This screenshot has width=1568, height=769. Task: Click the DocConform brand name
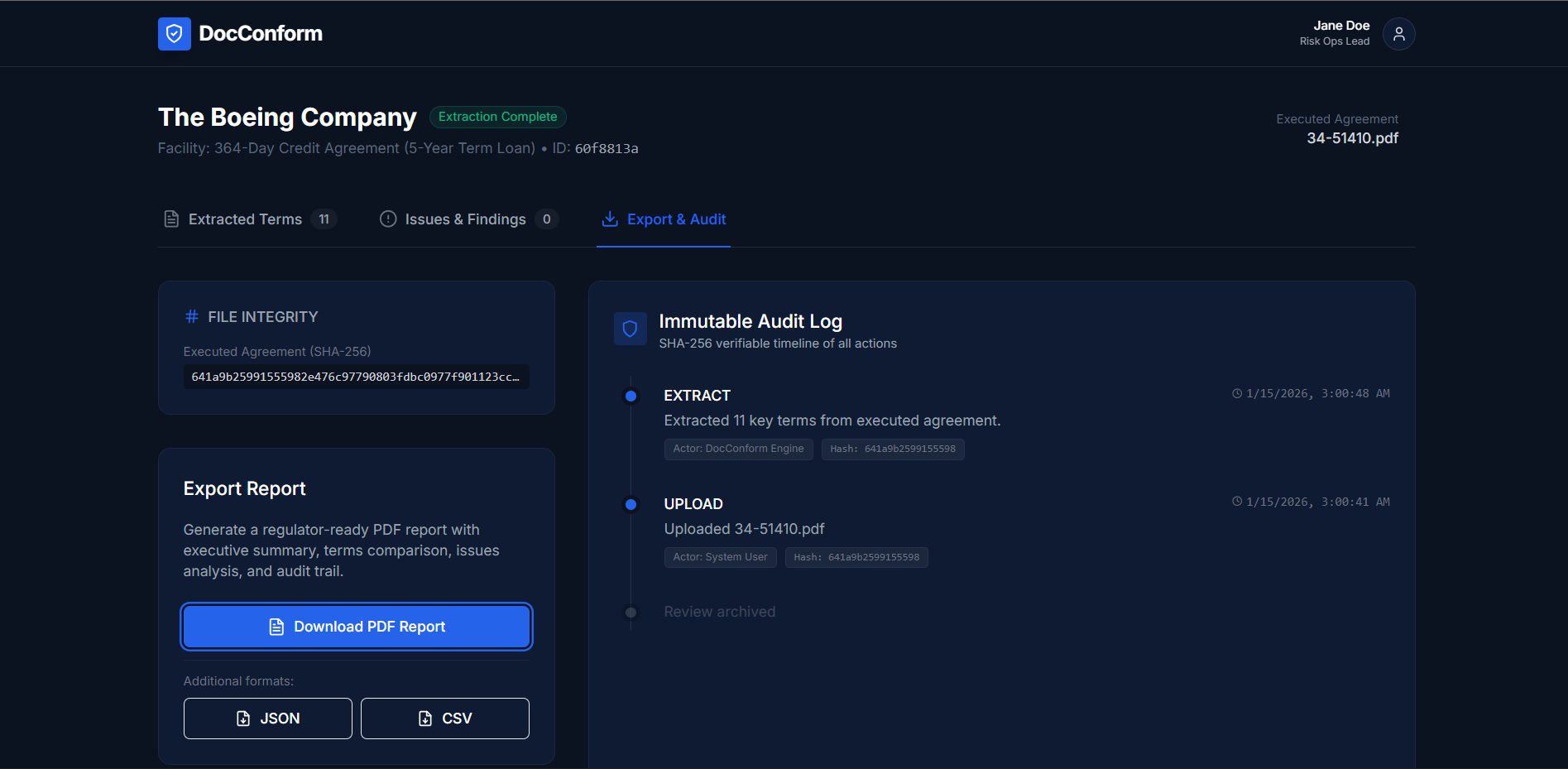(261, 34)
